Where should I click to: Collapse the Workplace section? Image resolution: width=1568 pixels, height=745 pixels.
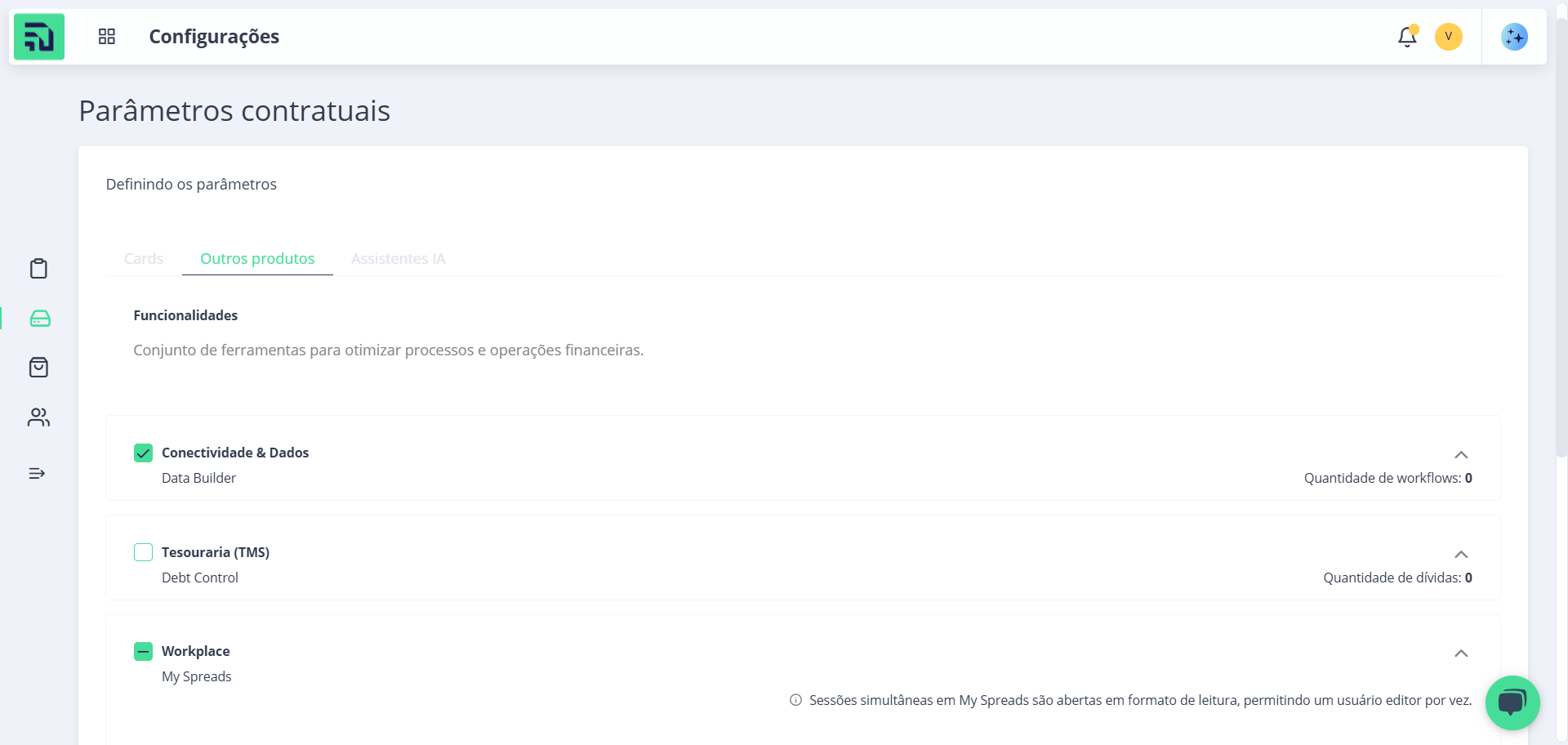[x=1461, y=654]
